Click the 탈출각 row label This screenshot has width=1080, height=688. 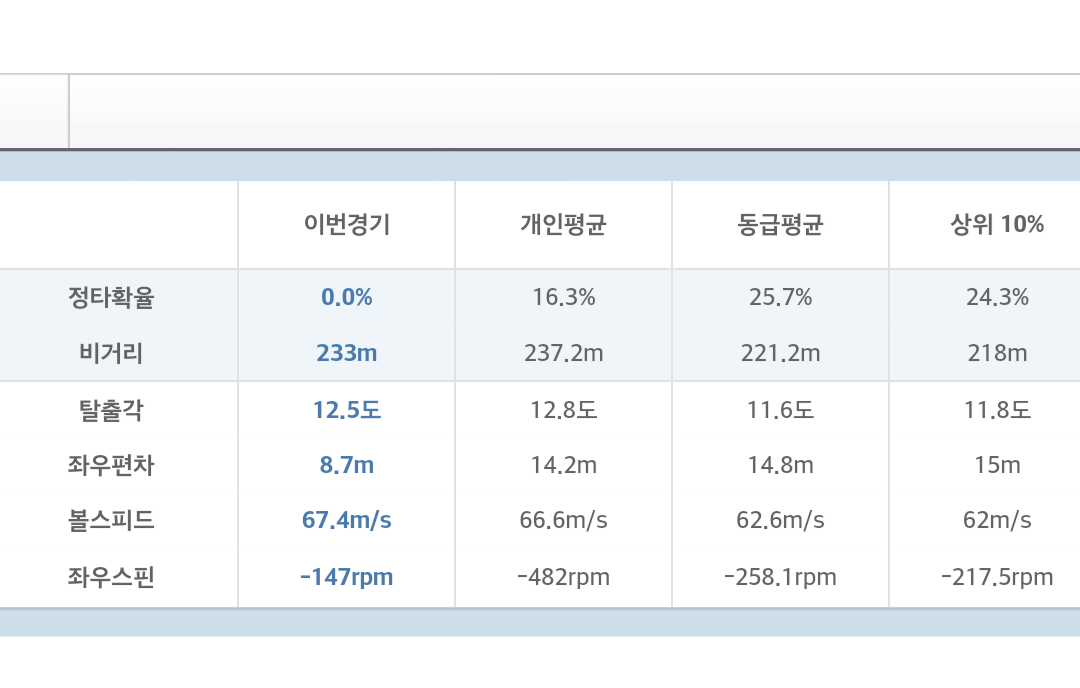(x=111, y=410)
